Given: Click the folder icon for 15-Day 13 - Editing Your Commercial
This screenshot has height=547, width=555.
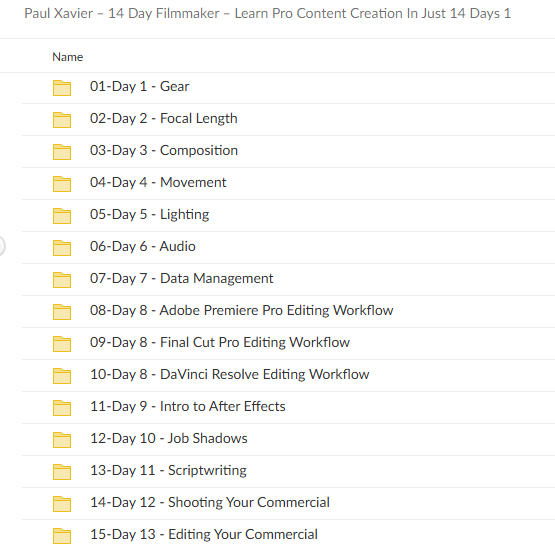Looking at the screenshot, I should point(62,535).
